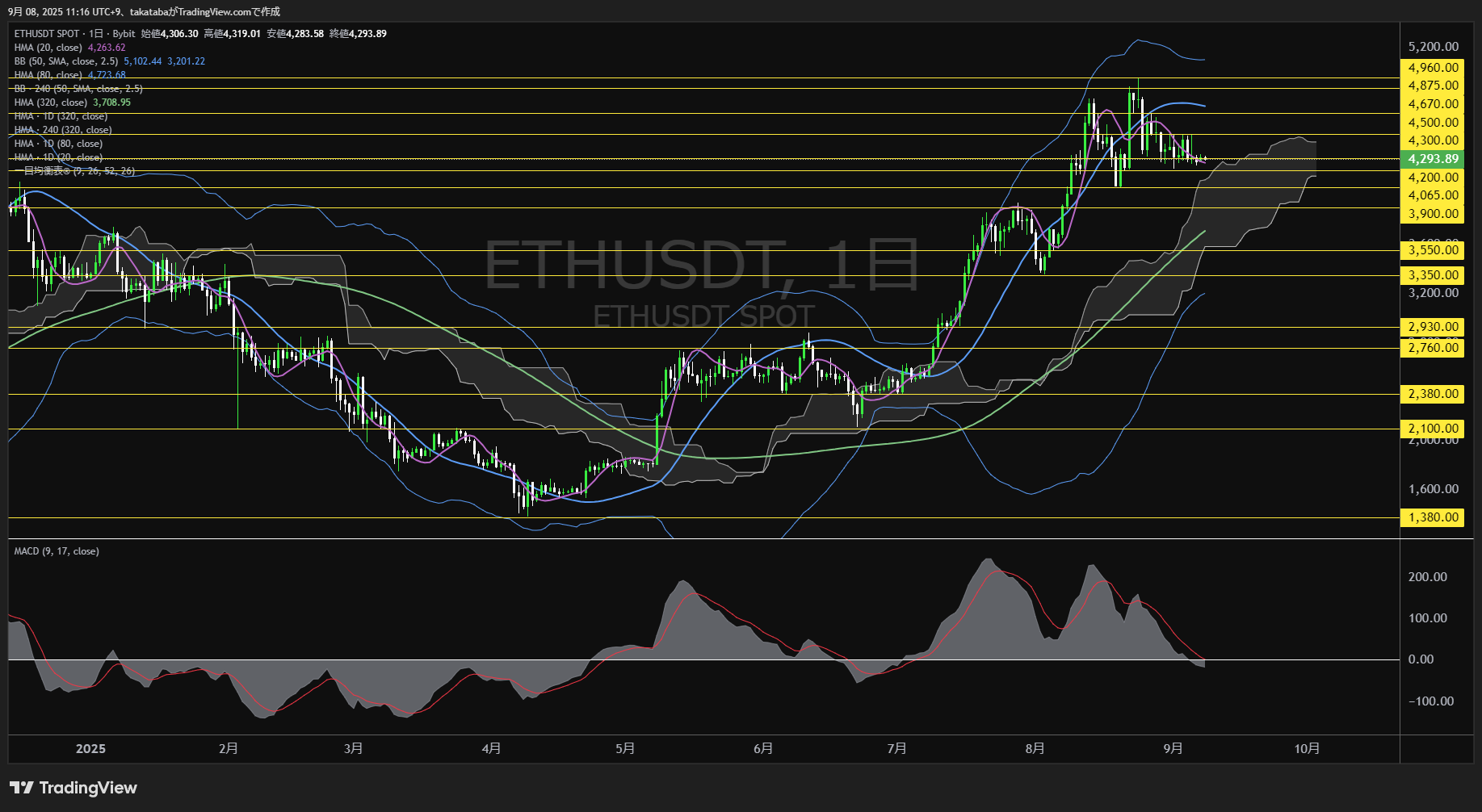The width and height of the screenshot is (1482, 812).
Task: Click the 1,380.00 price level label
Action: (x=1432, y=517)
